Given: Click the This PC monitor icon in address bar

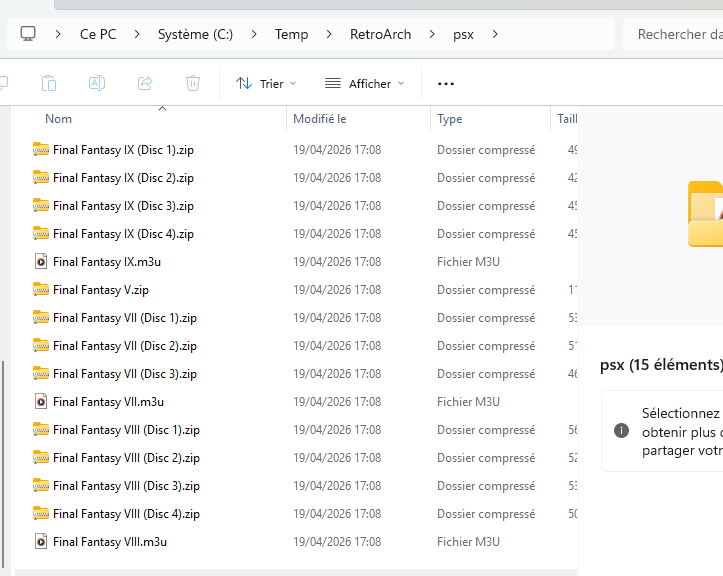Looking at the screenshot, I should (x=28, y=34).
